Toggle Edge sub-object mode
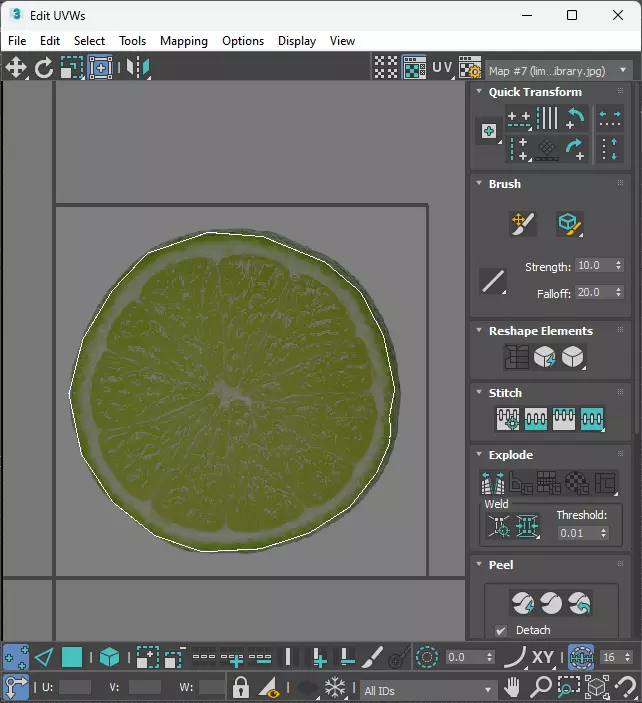Viewport: 642px width, 703px height. tap(44, 658)
